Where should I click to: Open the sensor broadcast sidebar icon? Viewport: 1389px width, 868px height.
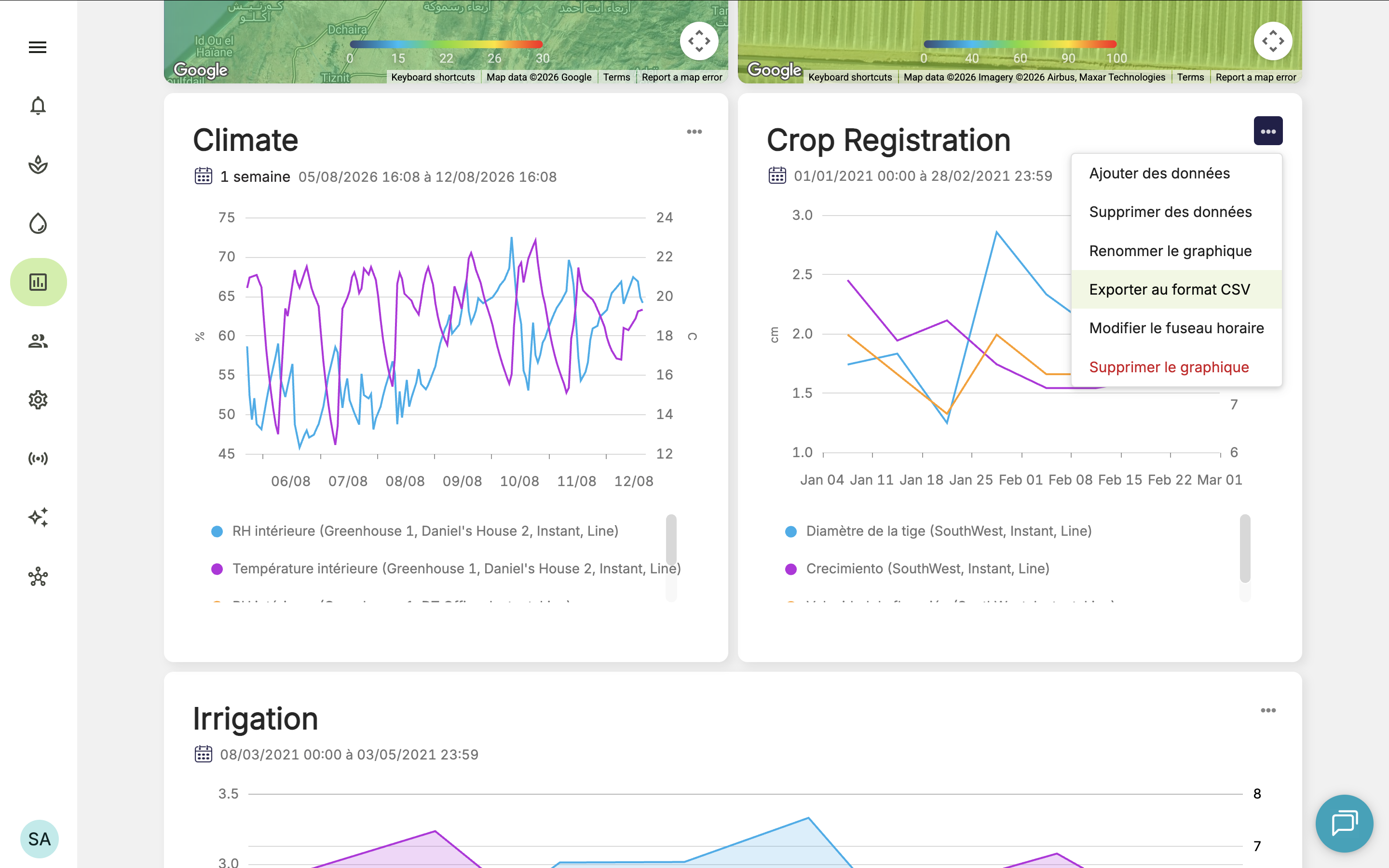(38, 458)
